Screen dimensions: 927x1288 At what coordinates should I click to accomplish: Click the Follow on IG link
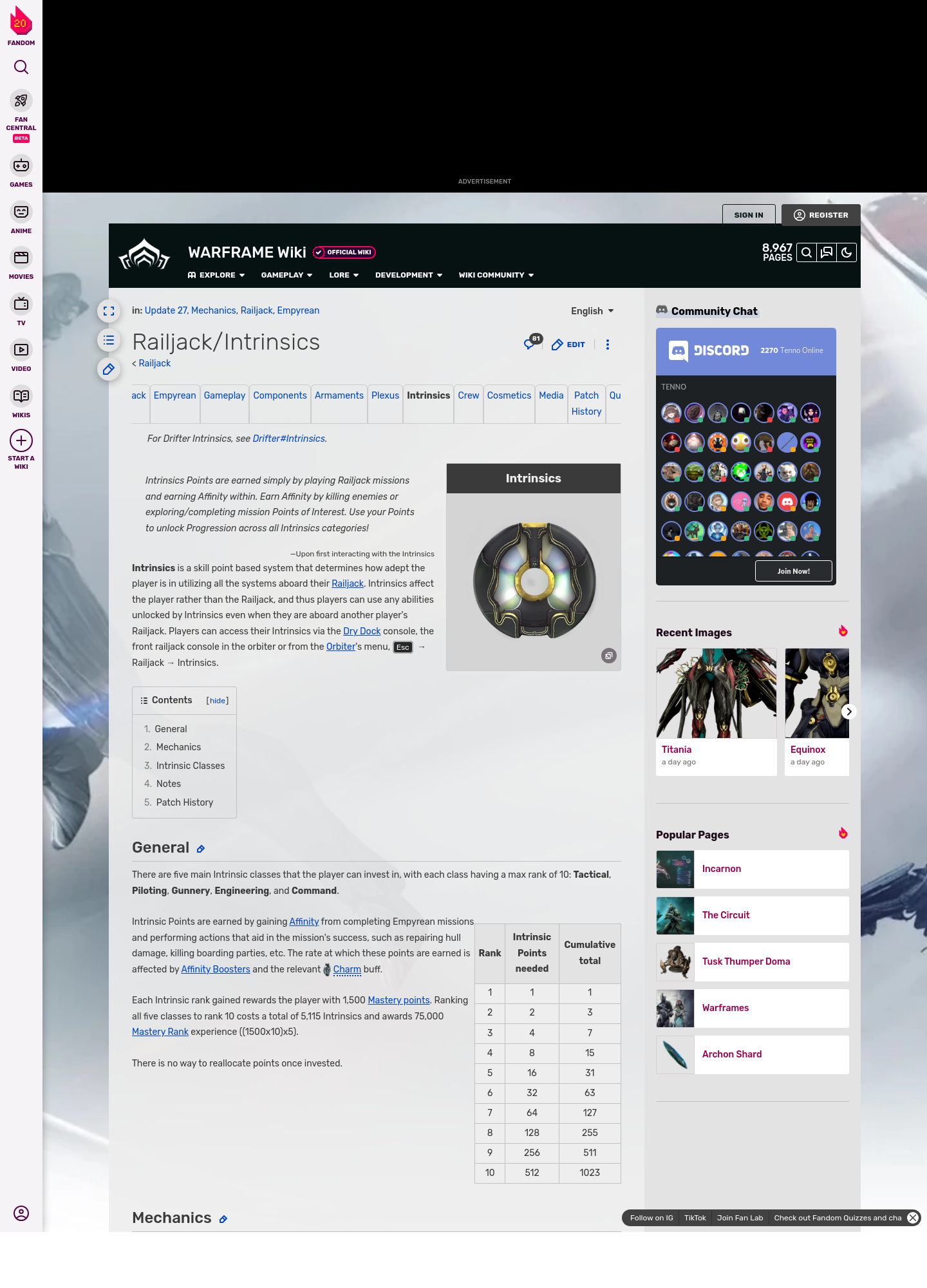tap(651, 1218)
